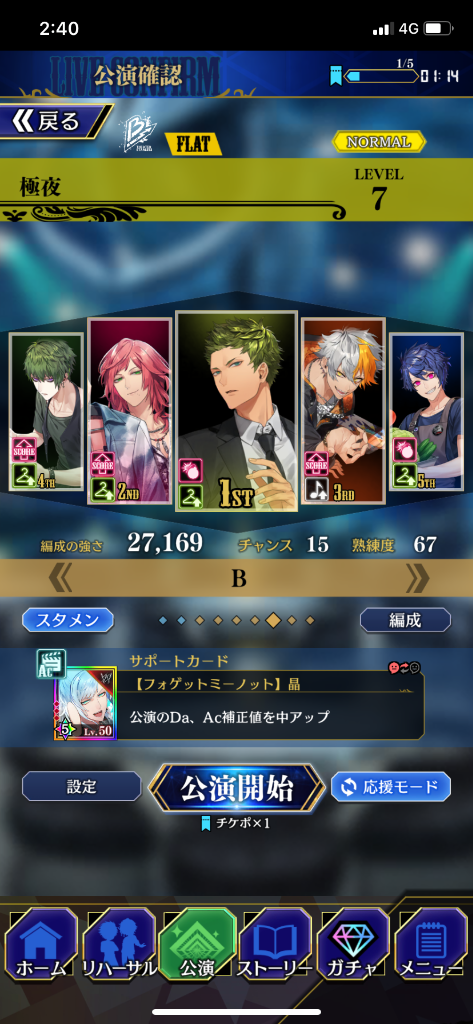Toggle the support card swap faces icon
This screenshot has width=474, height=1024.
(404, 667)
